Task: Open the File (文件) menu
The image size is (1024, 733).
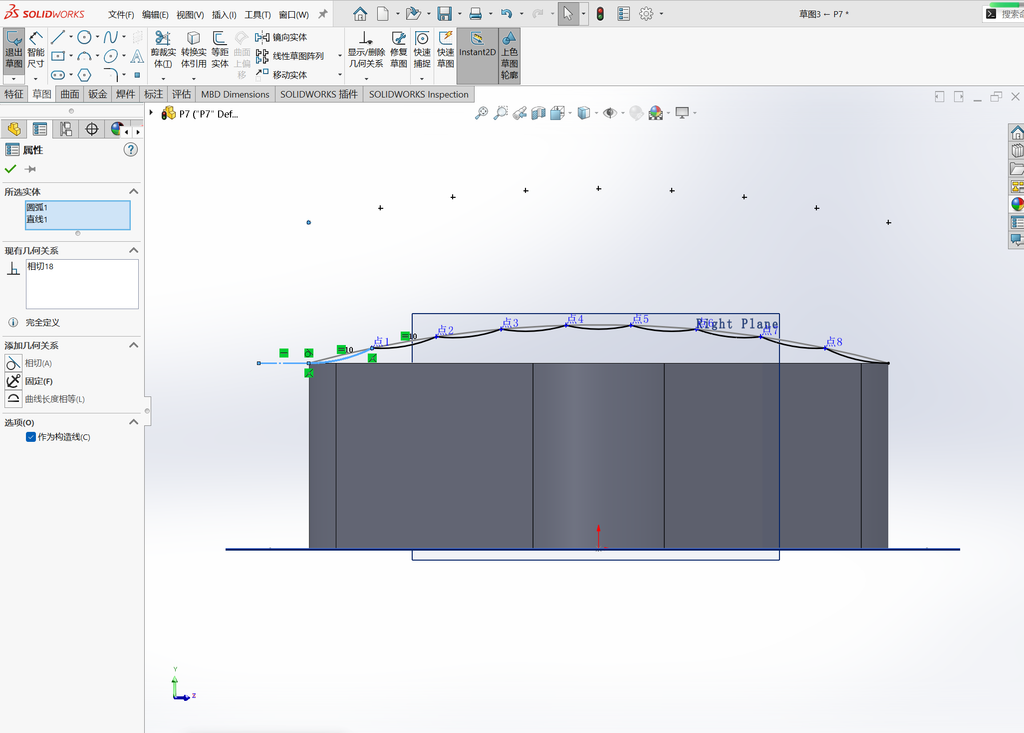Action: click(x=121, y=14)
